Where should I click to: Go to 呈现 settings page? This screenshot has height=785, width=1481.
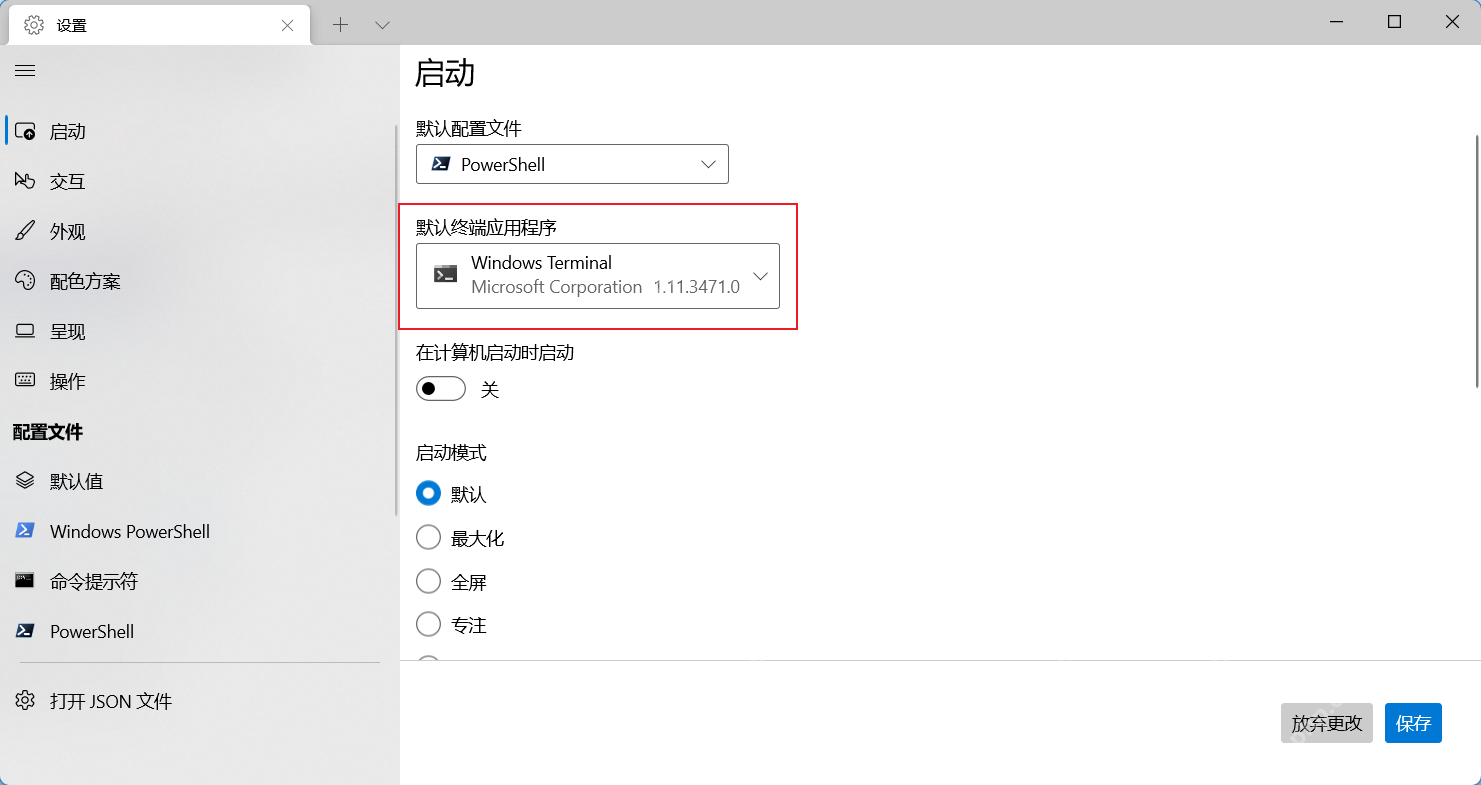coord(198,331)
